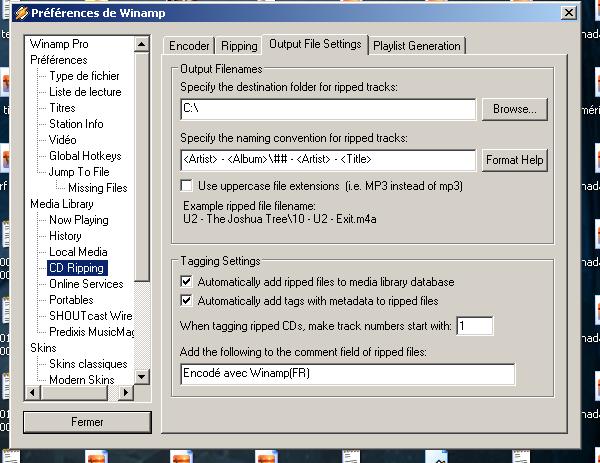Select Jump To File in the tree
This screenshot has width=600, height=463.
(x=79, y=172)
